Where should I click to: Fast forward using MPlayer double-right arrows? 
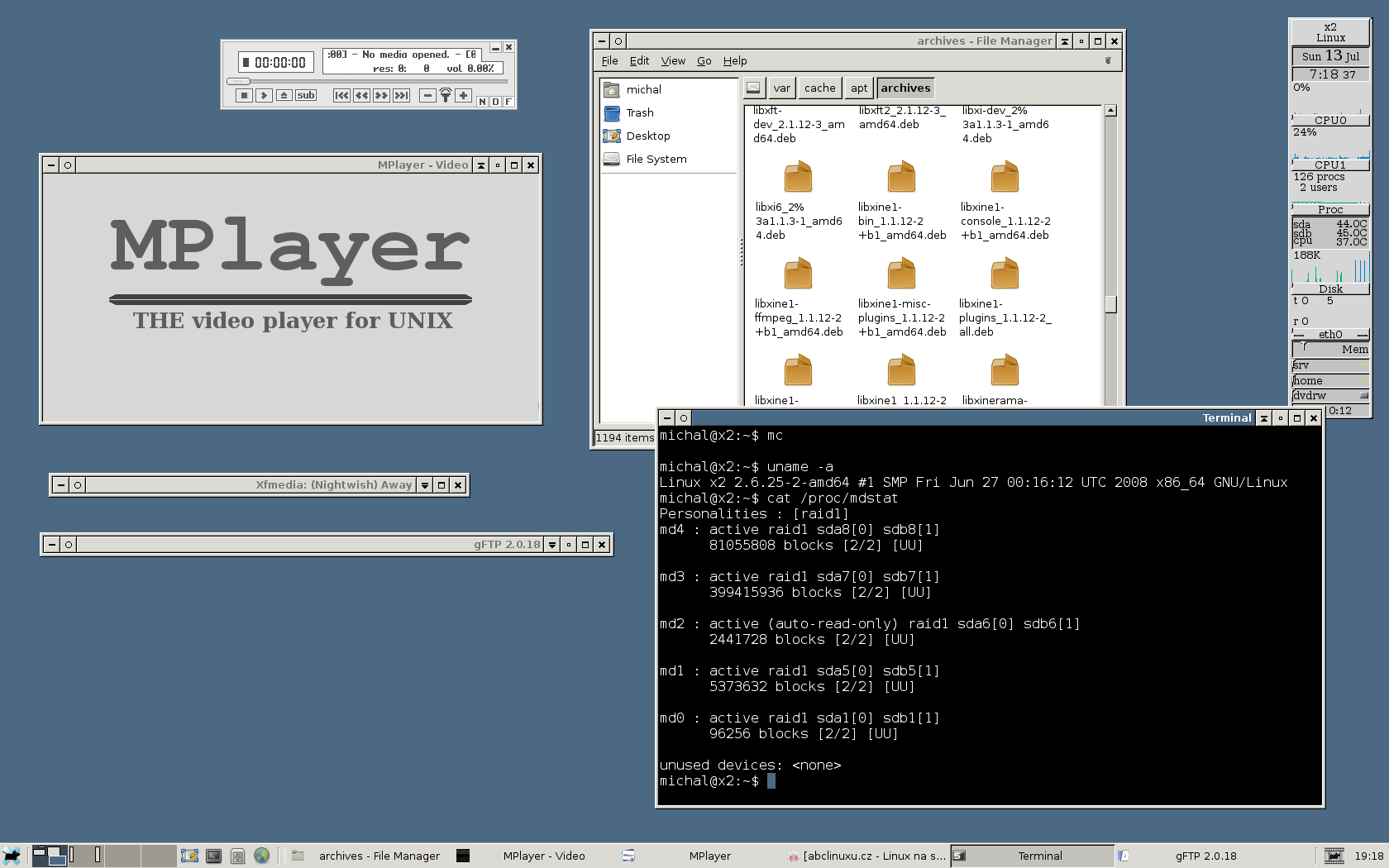coord(381,96)
